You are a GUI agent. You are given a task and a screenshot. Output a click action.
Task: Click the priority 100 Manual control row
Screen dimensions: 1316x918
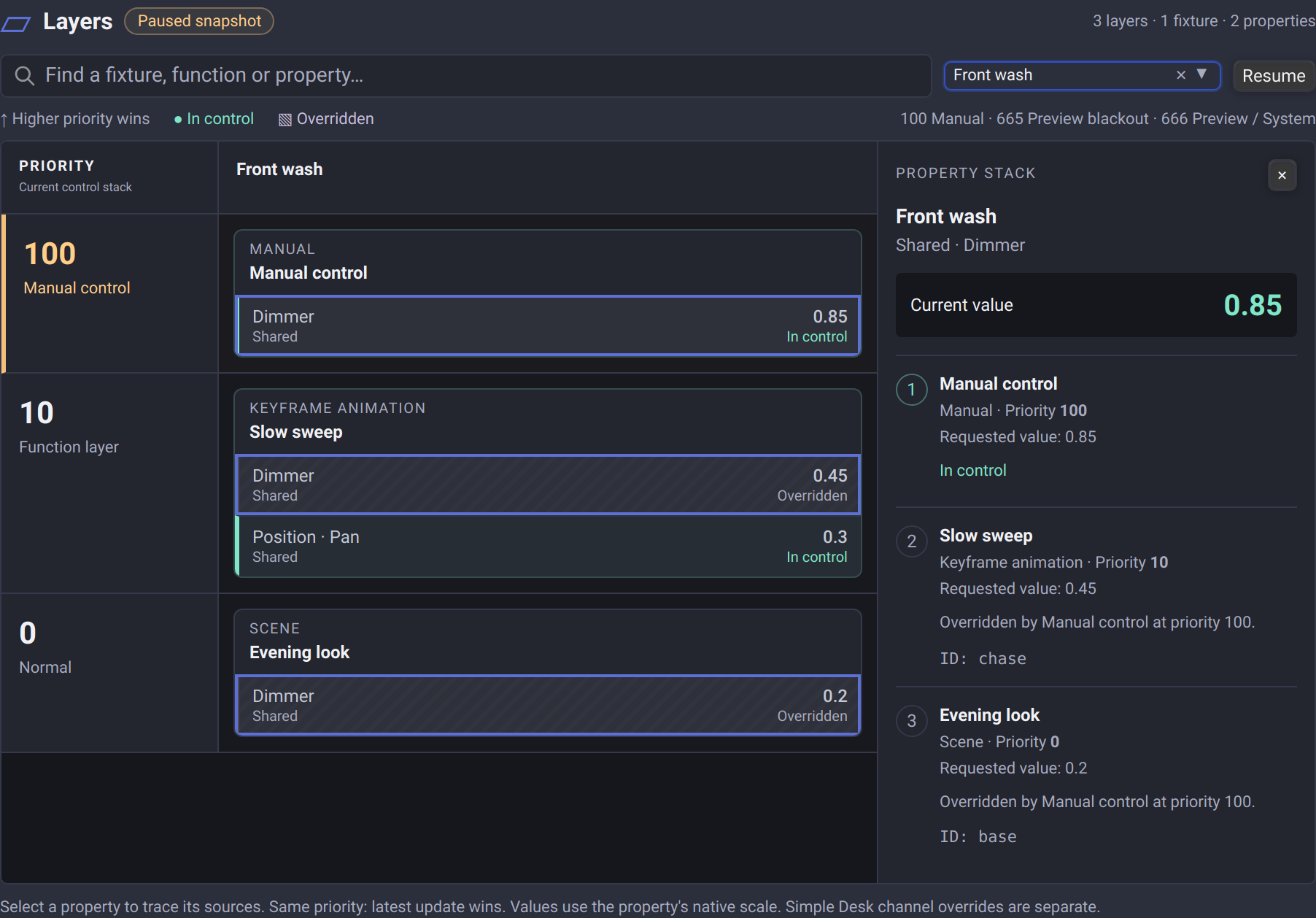[110, 293]
